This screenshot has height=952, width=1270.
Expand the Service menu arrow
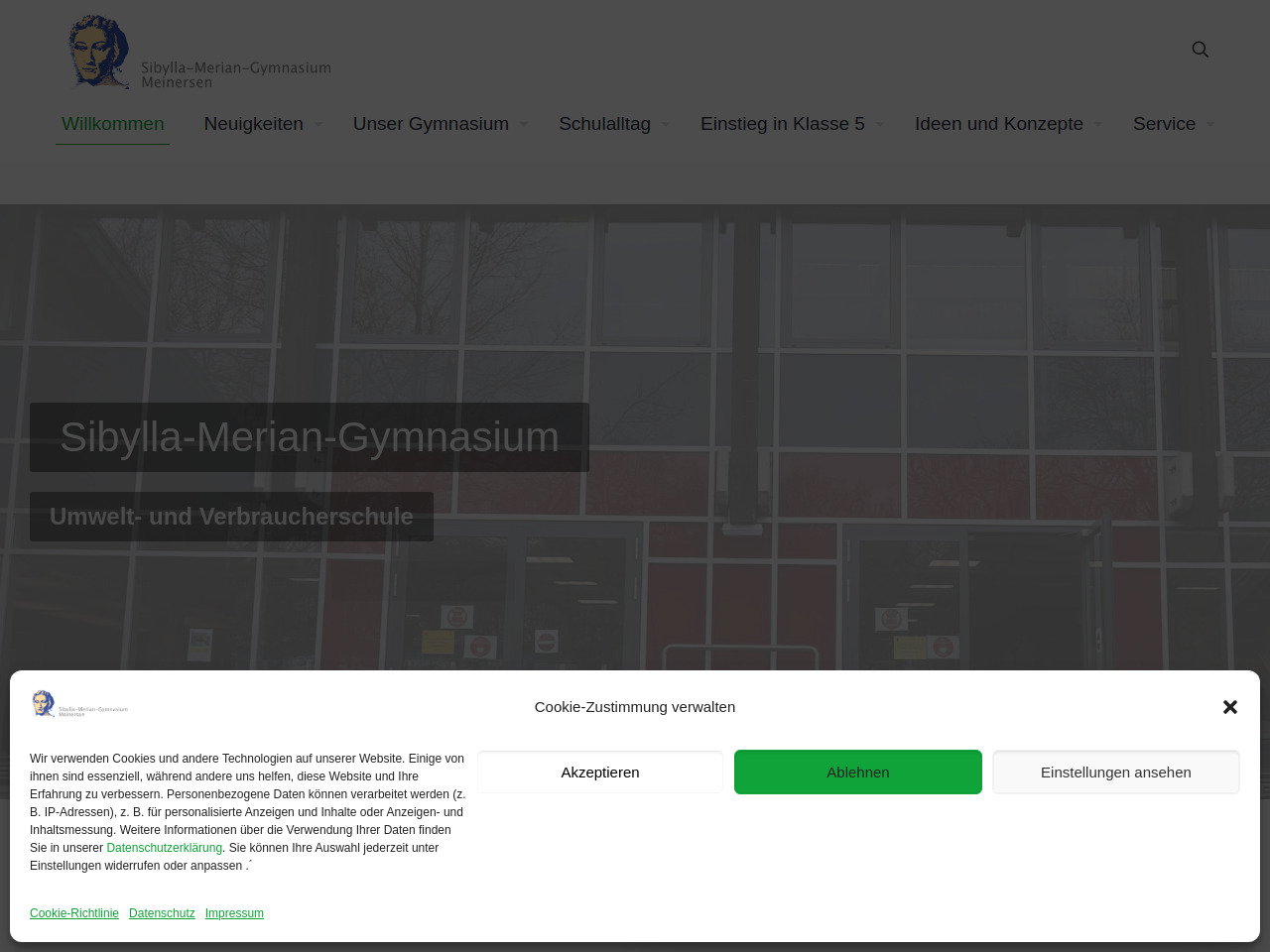1210,125
